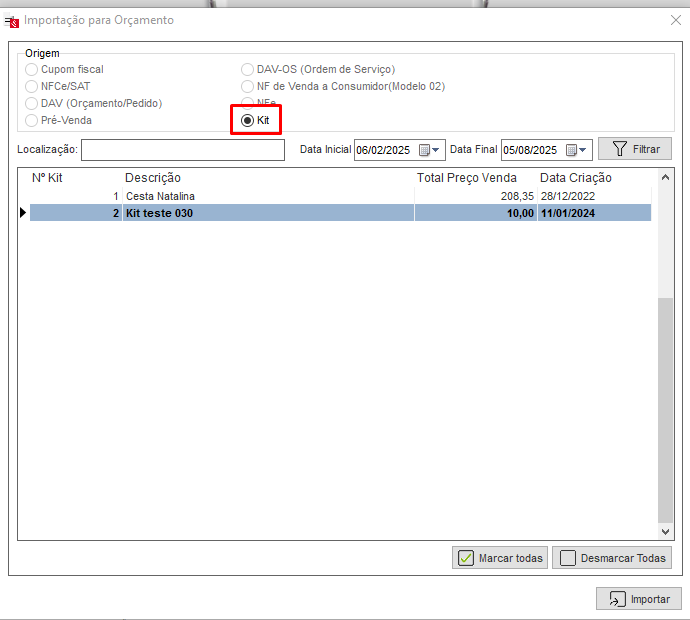Click the app icon in the title bar
The width and height of the screenshot is (690, 620).
tap(12, 20)
